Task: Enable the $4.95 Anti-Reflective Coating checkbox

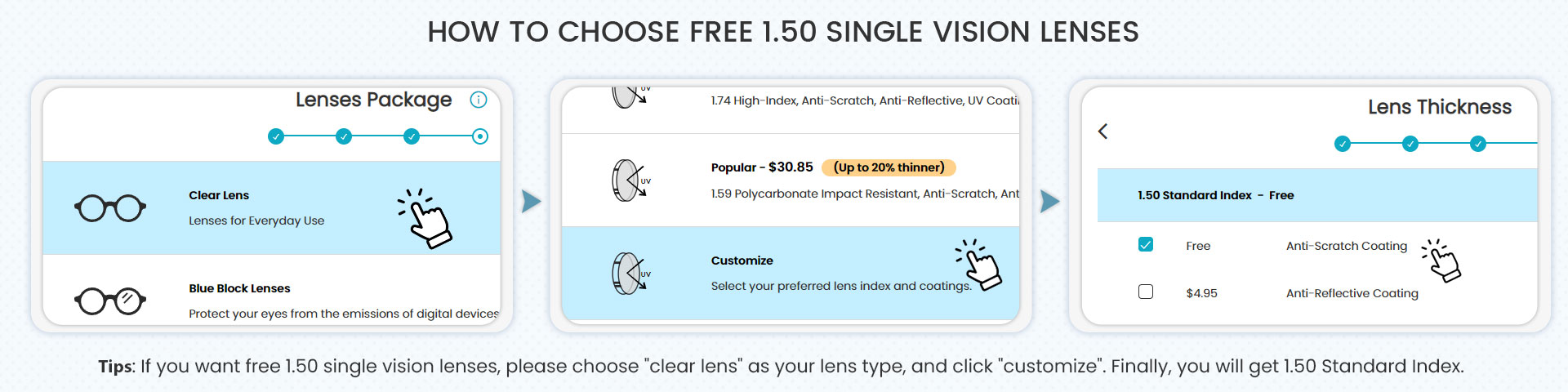Action: point(1146,292)
